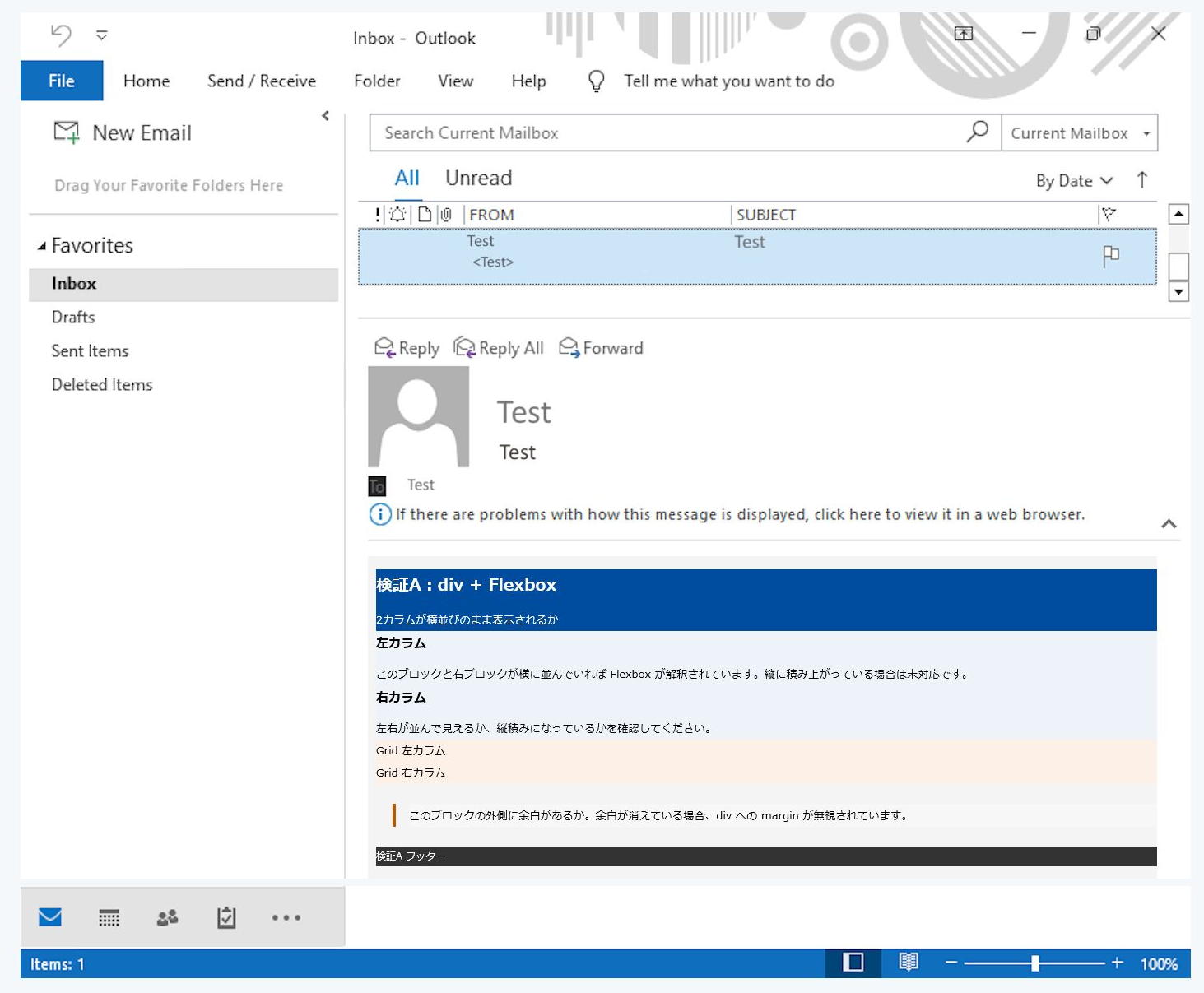1204x993 pixels.
Task: Collapse message header with chevron
Action: [1169, 524]
